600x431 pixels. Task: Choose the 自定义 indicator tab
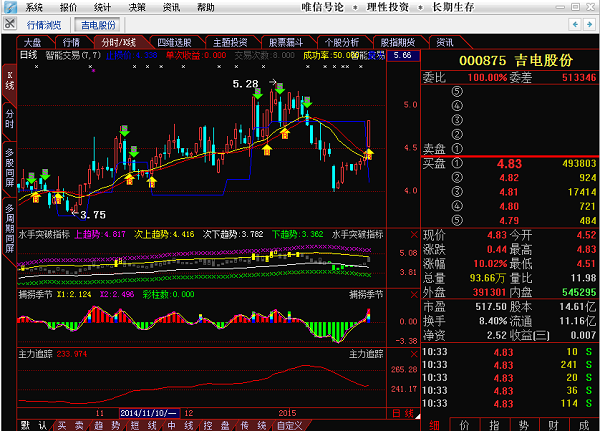click(x=289, y=425)
